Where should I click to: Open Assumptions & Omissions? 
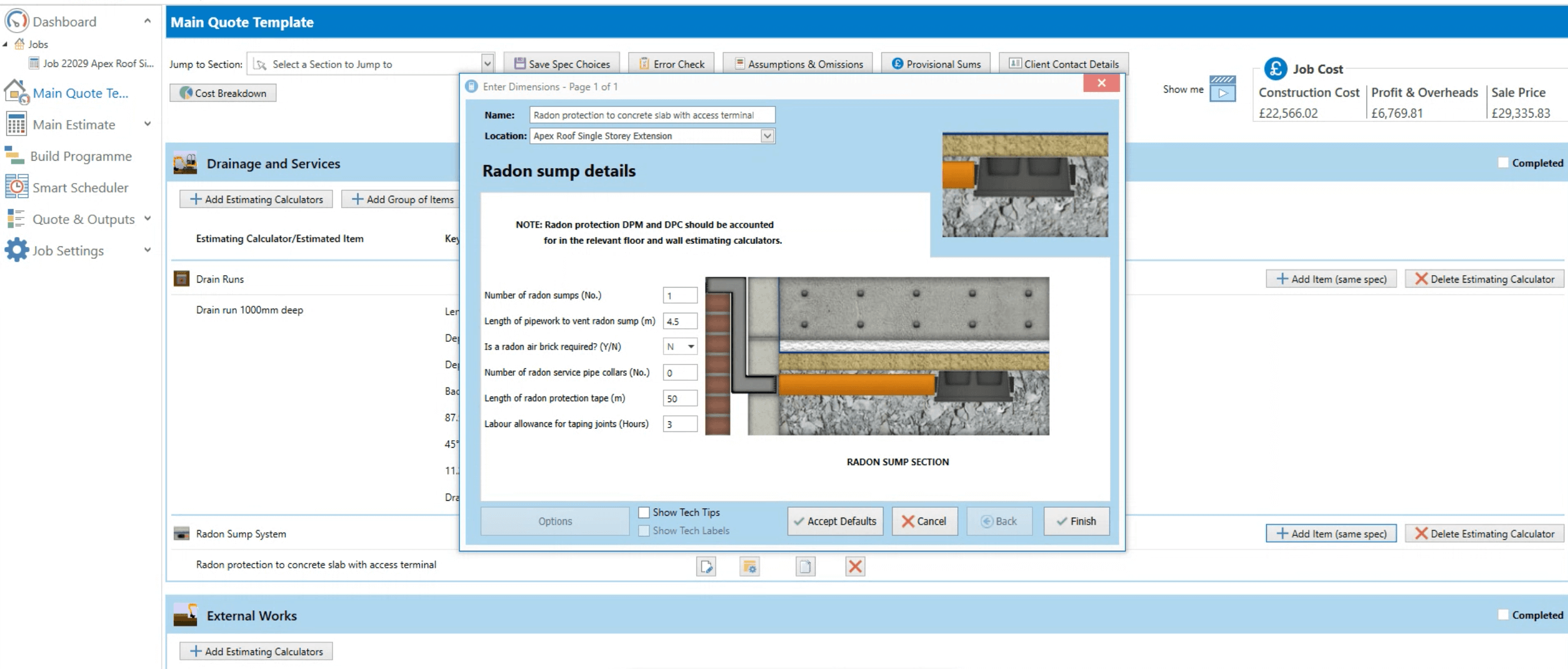tap(798, 64)
